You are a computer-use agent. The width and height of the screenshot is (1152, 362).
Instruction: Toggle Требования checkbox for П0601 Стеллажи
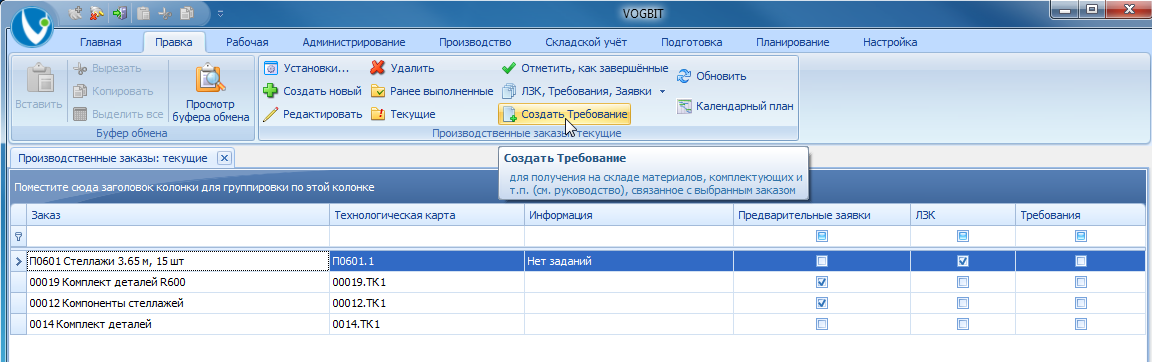coord(1081,261)
